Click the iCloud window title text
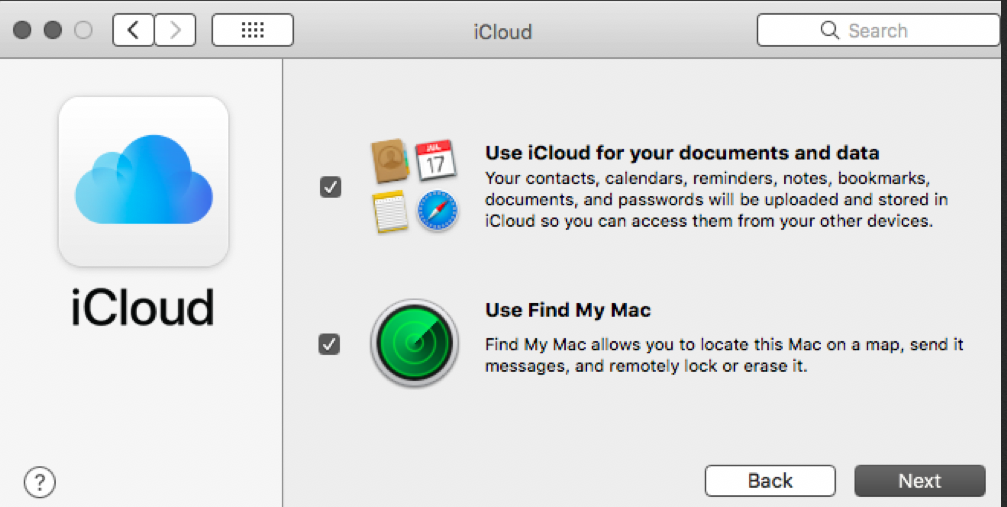This screenshot has height=507, width=1007. 502,31
